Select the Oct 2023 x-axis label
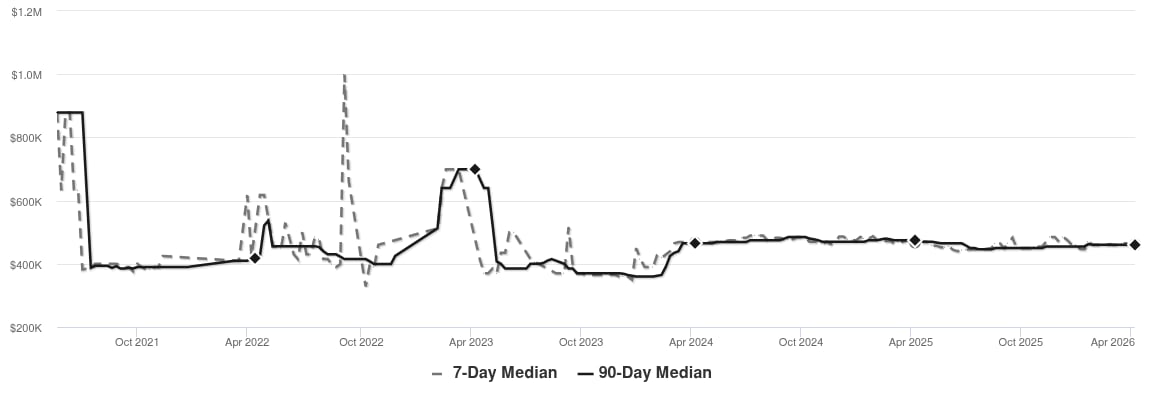Screen dimensions: 1150x401 (x=581, y=342)
